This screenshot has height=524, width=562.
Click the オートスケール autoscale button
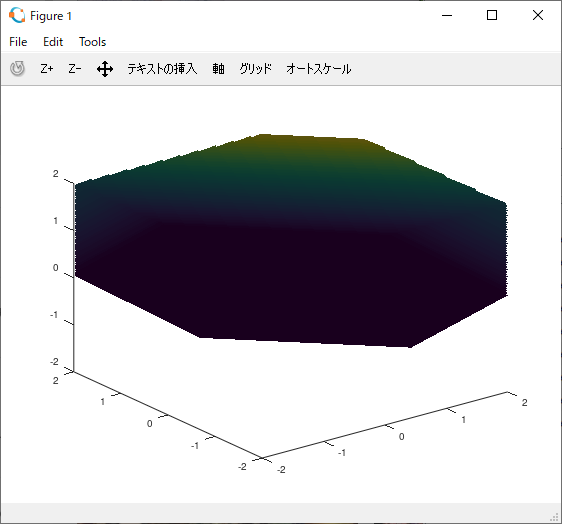318,68
